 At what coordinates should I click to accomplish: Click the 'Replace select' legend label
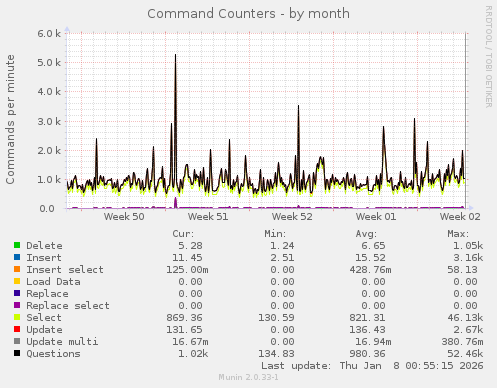[68, 306]
